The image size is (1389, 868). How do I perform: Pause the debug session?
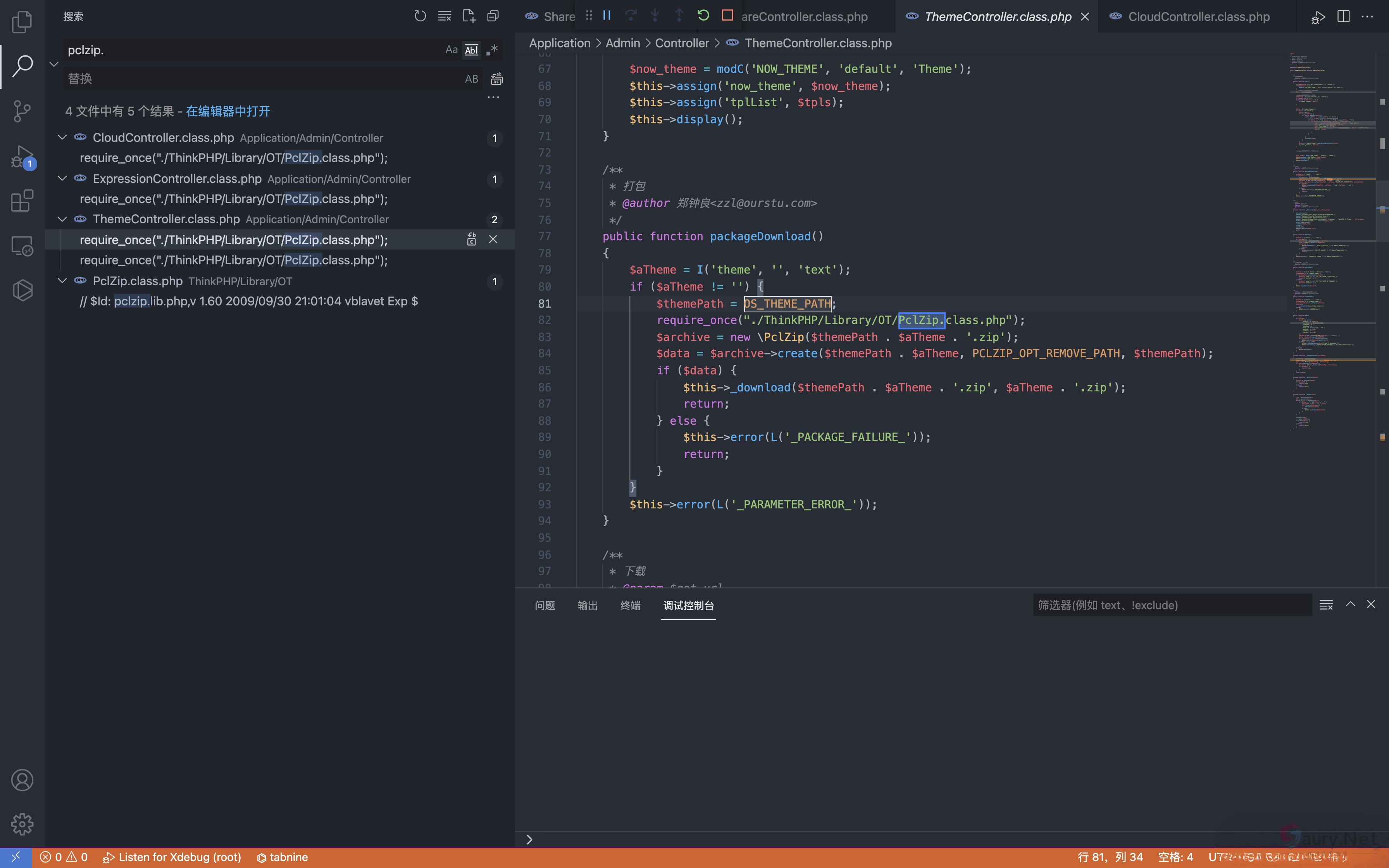[x=607, y=15]
